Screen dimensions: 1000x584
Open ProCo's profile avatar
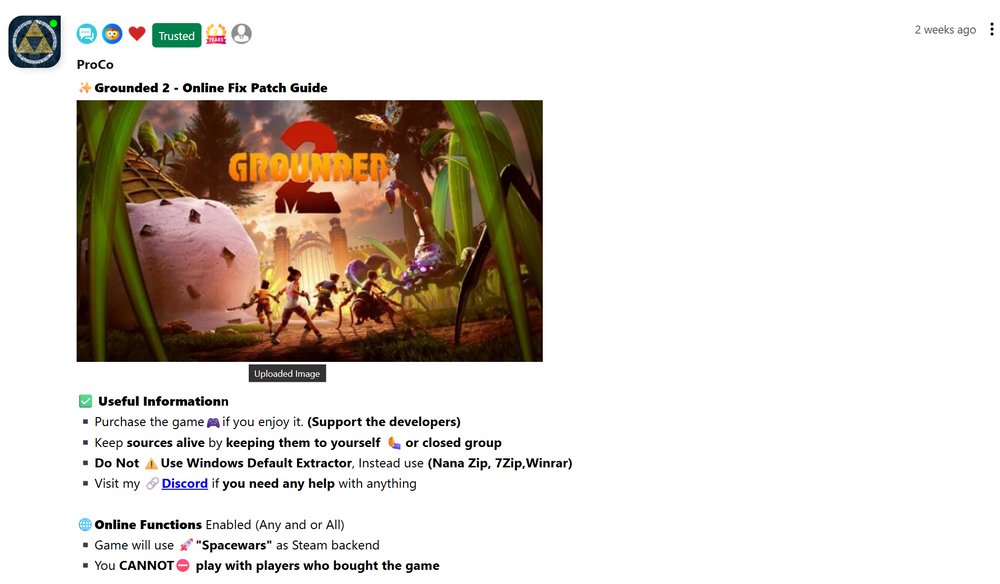click(34, 41)
